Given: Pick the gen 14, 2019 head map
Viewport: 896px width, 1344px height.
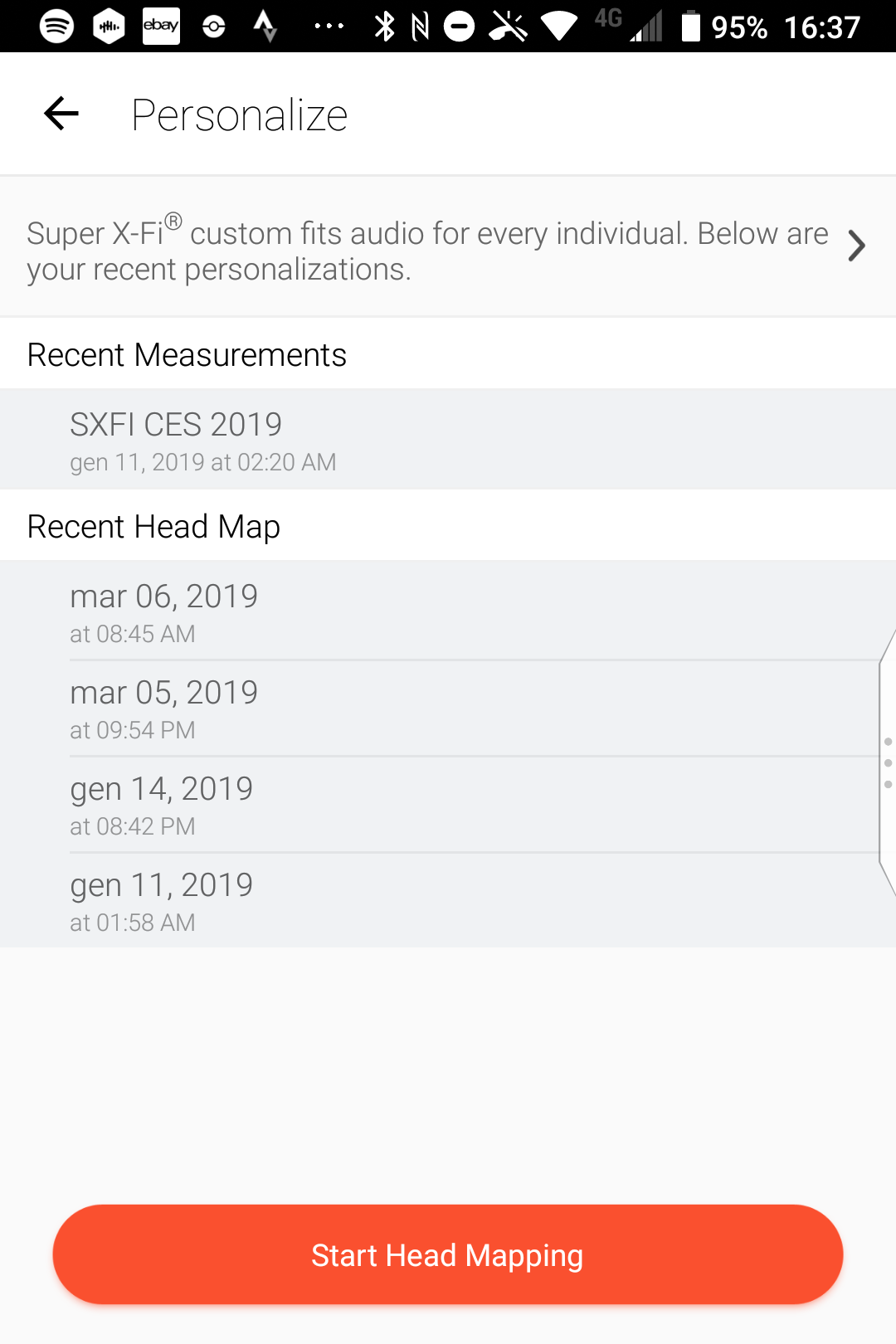Looking at the screenshot, I should click(x=448, y=805).
